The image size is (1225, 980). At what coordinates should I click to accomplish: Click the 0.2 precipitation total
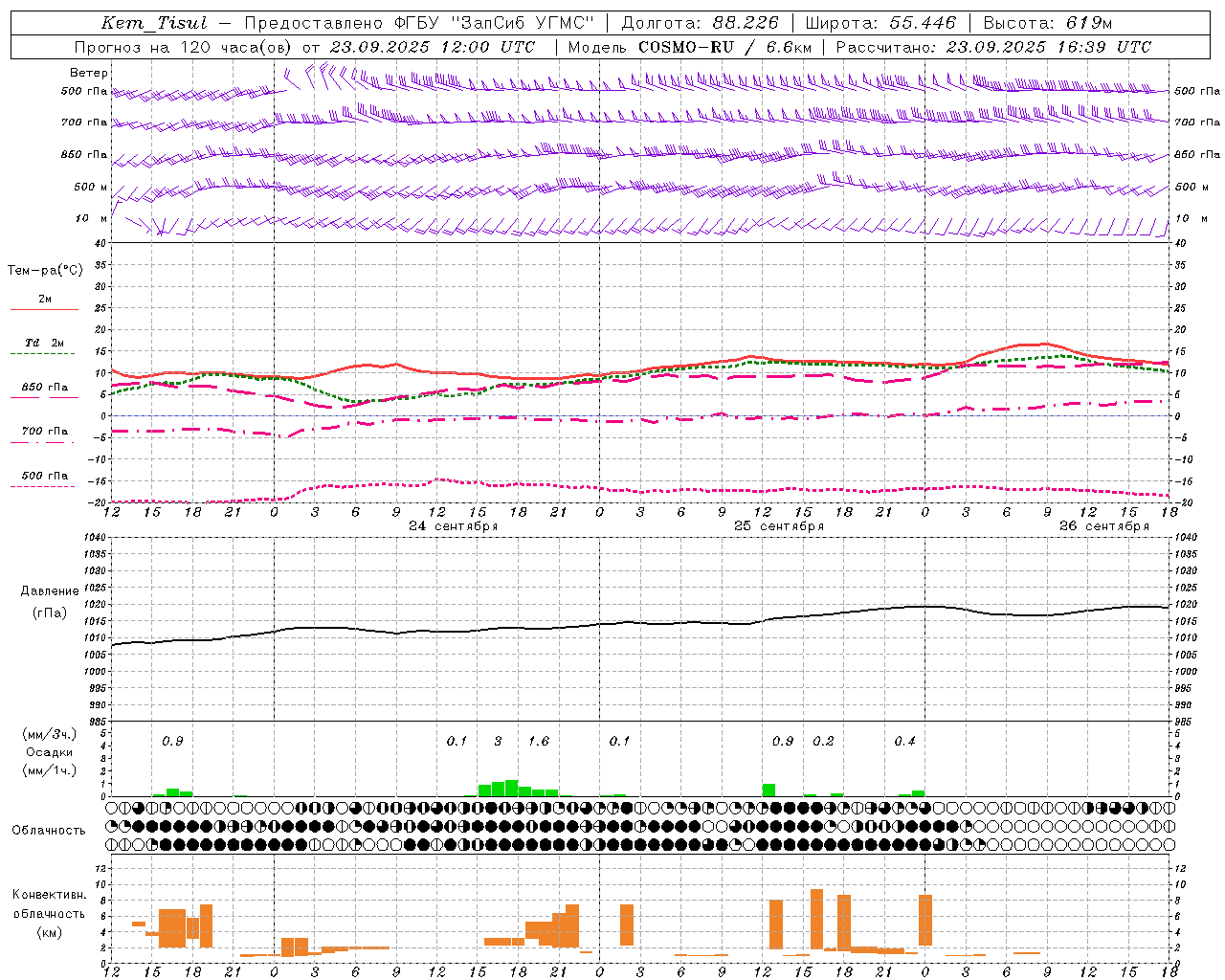(x=823, y=742)
